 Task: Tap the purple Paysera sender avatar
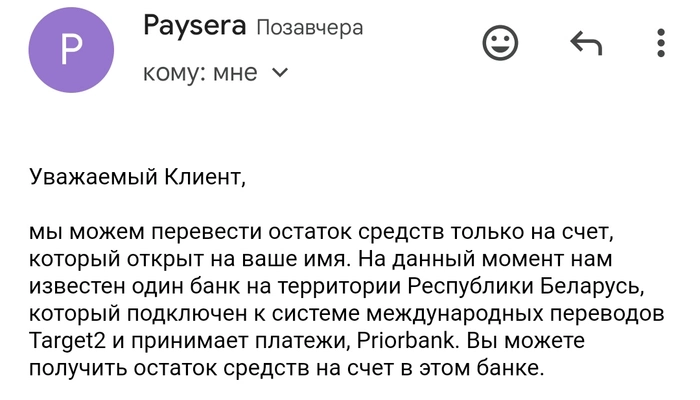(71, 50)
